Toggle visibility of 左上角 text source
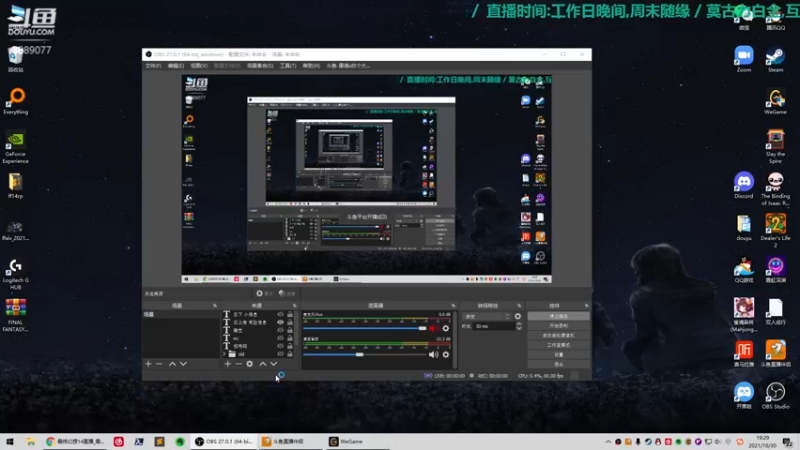The width and height of the screenshot is (800, 450). 280,322
